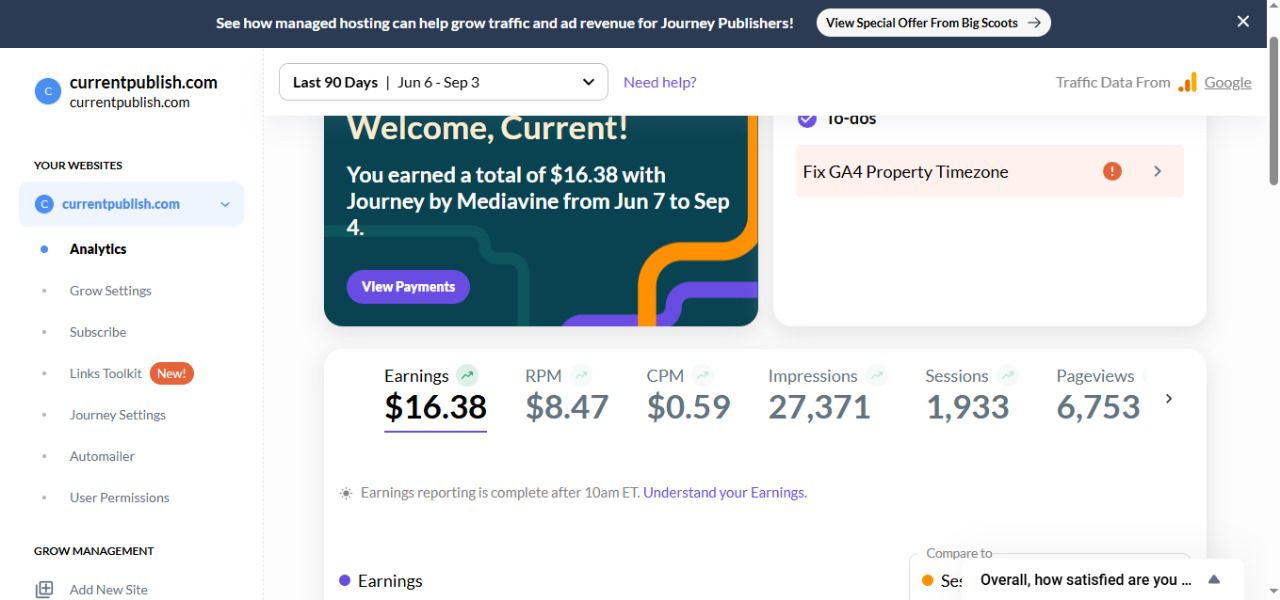
Task: Select the Pageviews metric tab
Action: (x=1097, y=394)
